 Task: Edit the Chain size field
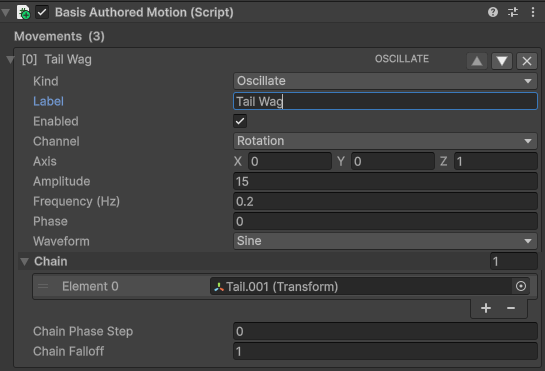tap(514, 261)
